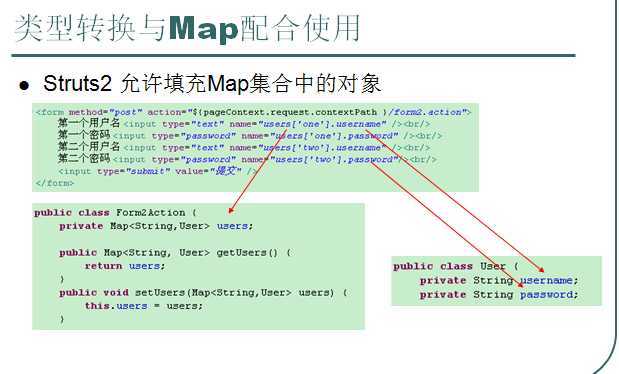
Task: Select the 第二个用户名 label text
Action: pos(89,147)
